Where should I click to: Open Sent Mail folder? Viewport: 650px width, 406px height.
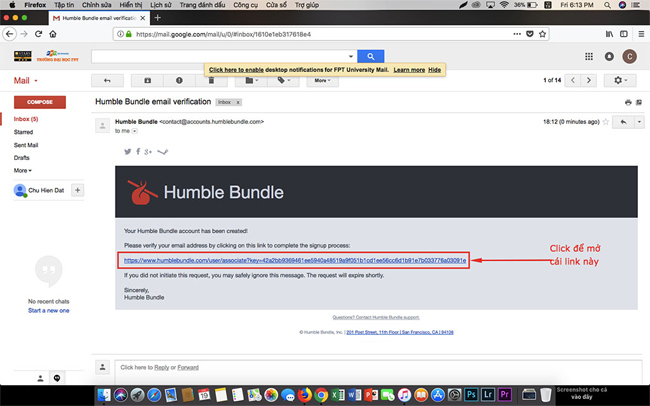tap(26, 145)
